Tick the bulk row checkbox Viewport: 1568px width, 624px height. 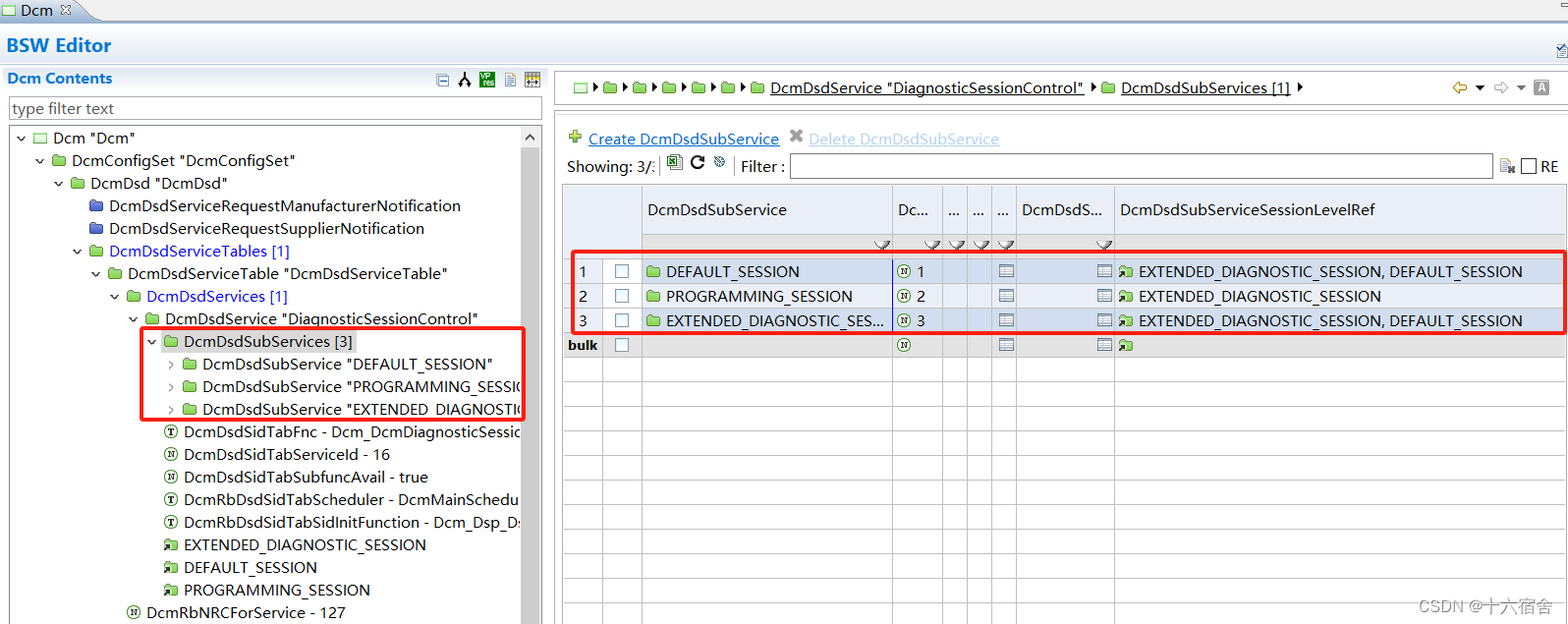(x=622, y=345)
